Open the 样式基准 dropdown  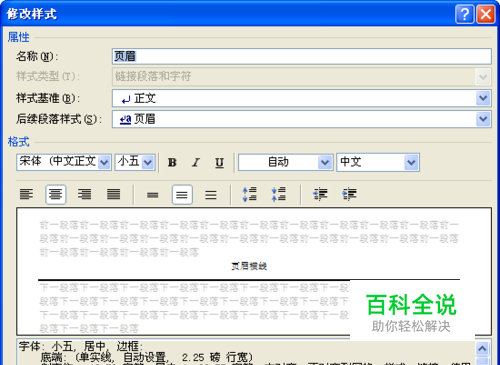(483, 98)
